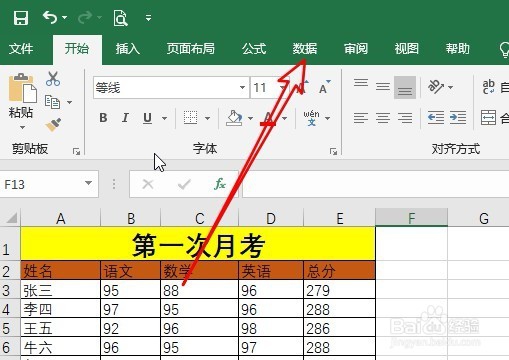Click the Center align icon

tap(383, 118)
